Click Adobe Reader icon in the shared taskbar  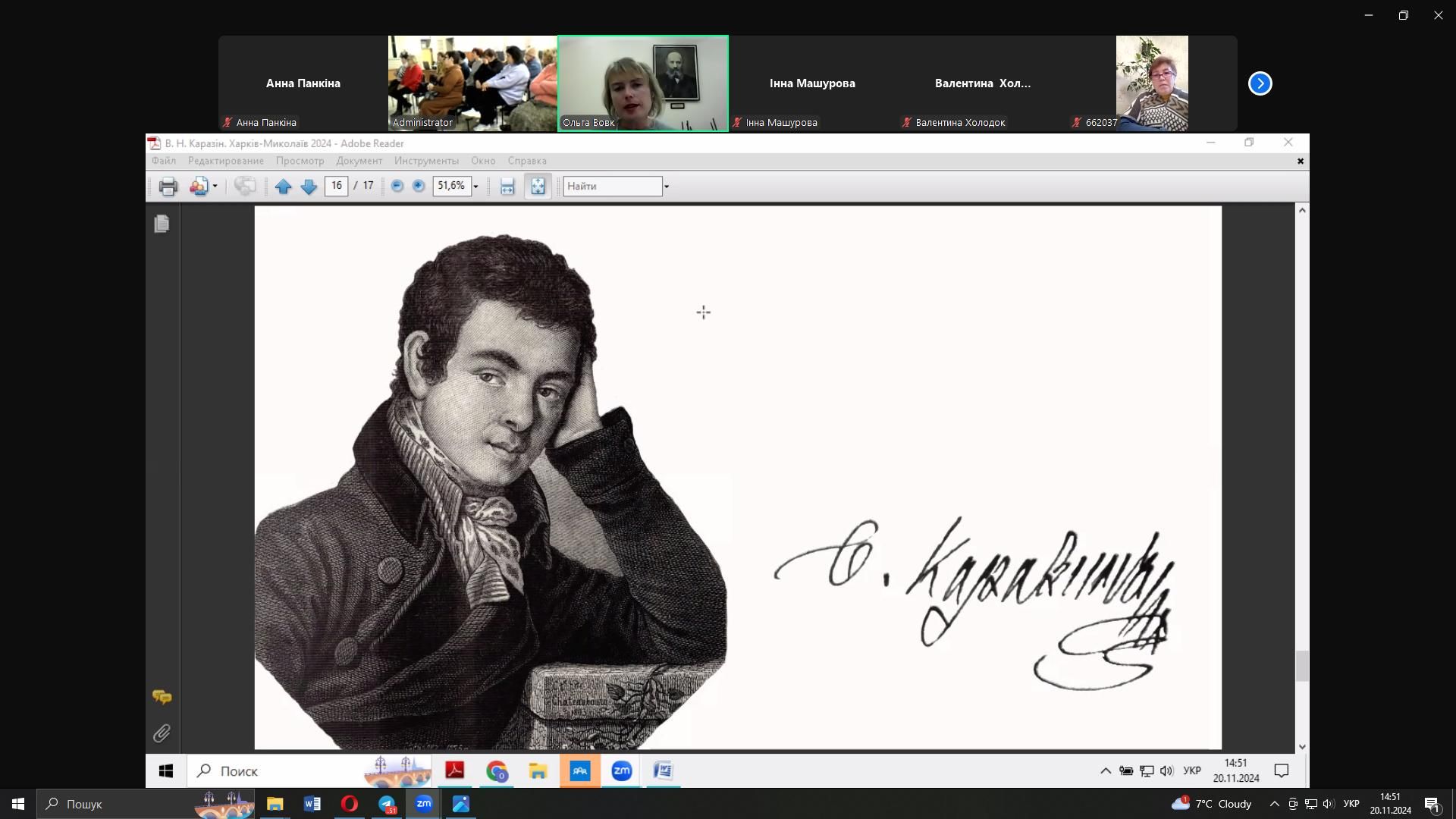click(x=455, y=771)
